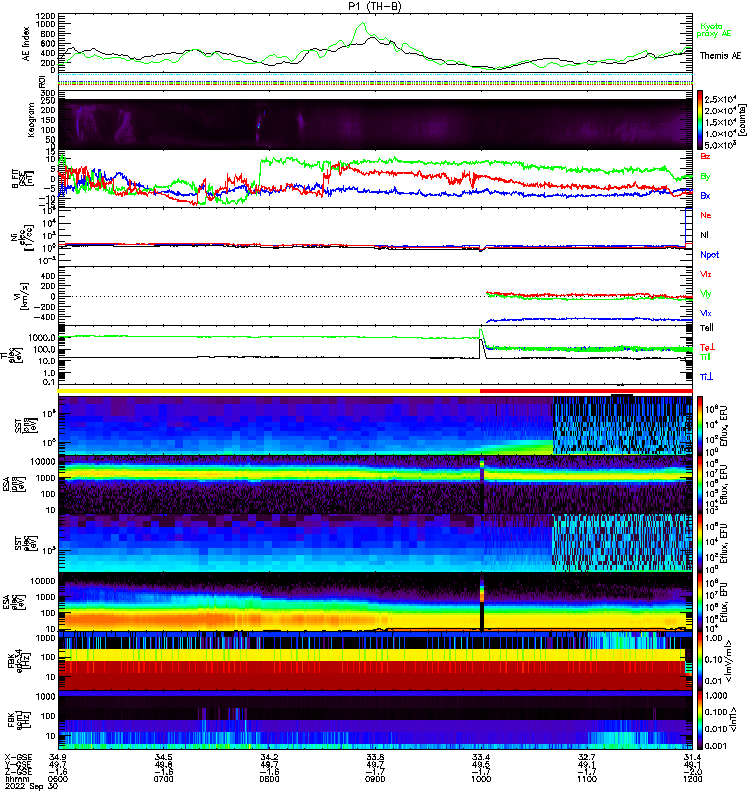750x800 pixels.
Task: Click the hhmm time label "0700"
Action: (x=163, y=779)
